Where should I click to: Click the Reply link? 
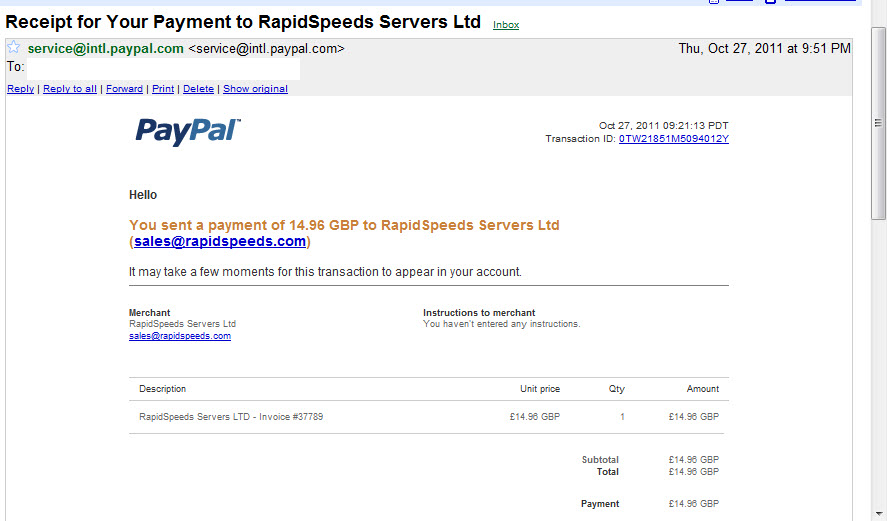point(20,89)
